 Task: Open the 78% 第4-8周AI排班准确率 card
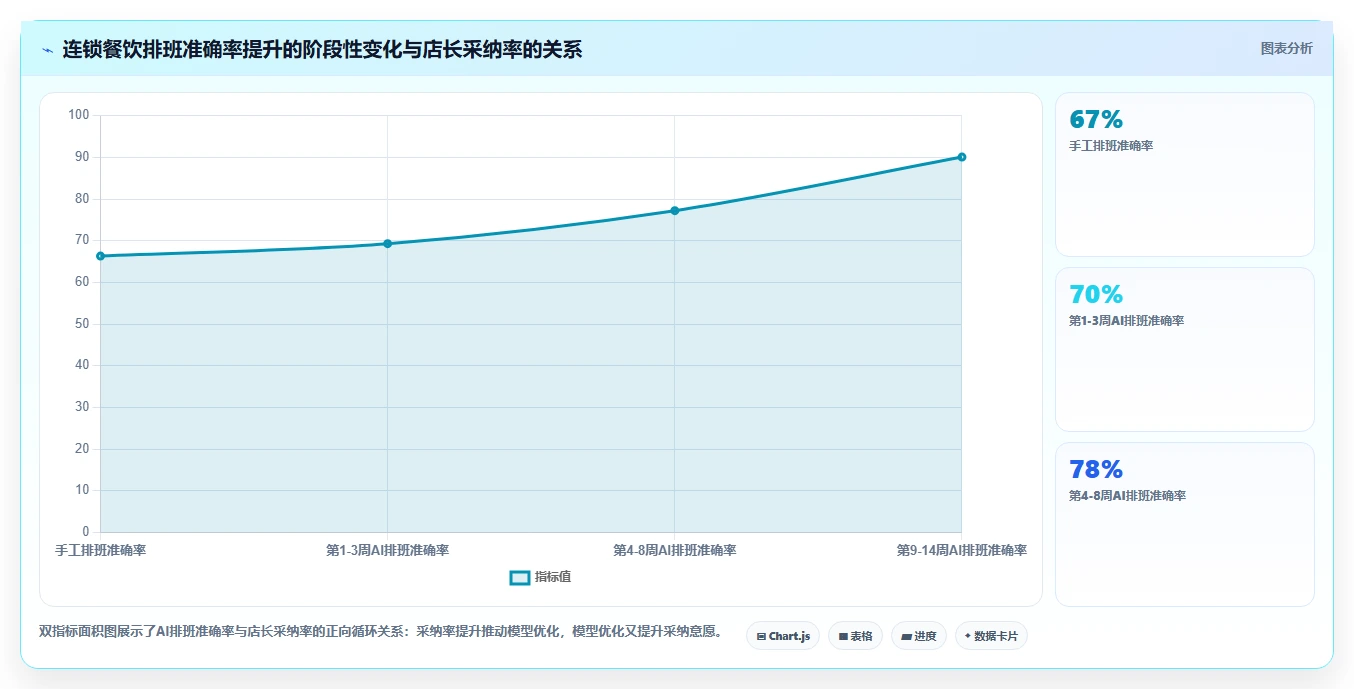tap(1185, 525)
